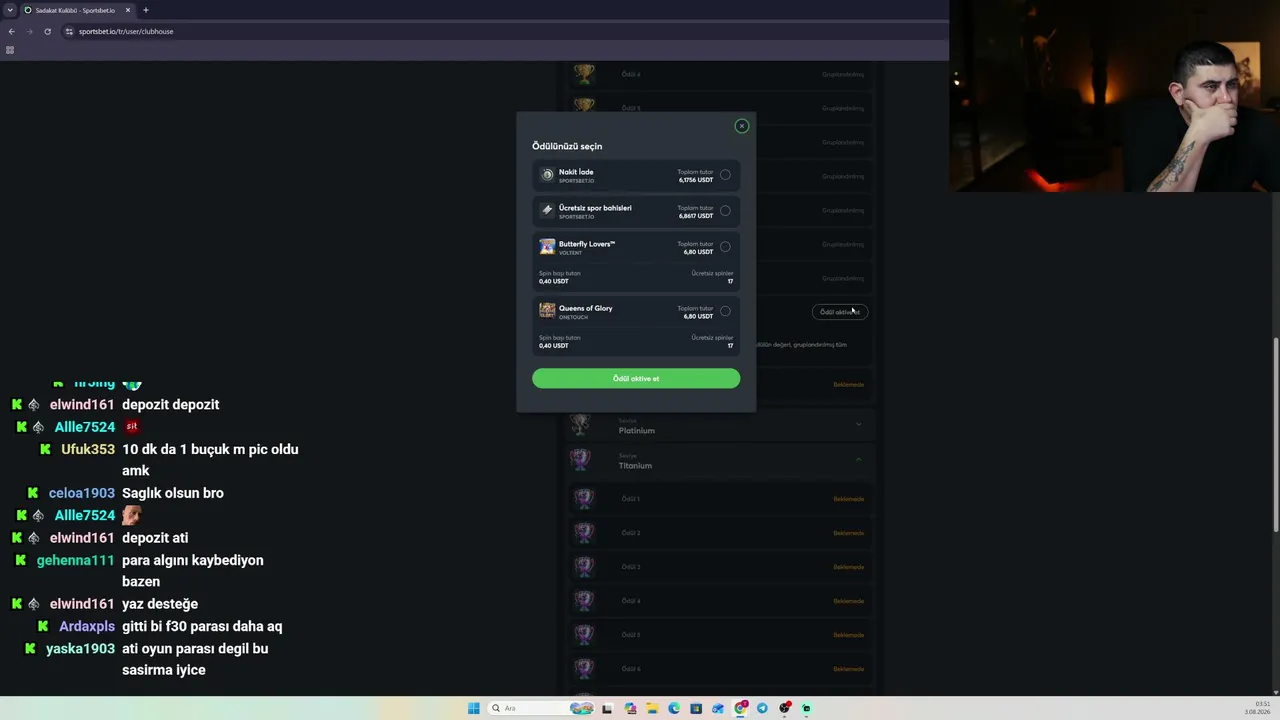The width and height of the screenshot is (1280, 720).
Task: Click Beklemede status on Titanium Ödül 1
Action: point(848,499)
